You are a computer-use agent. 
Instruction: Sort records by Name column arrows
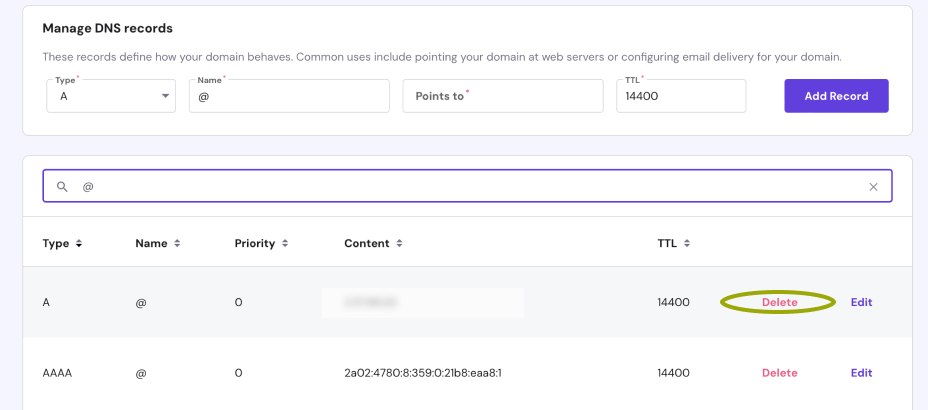click(177, 243)
